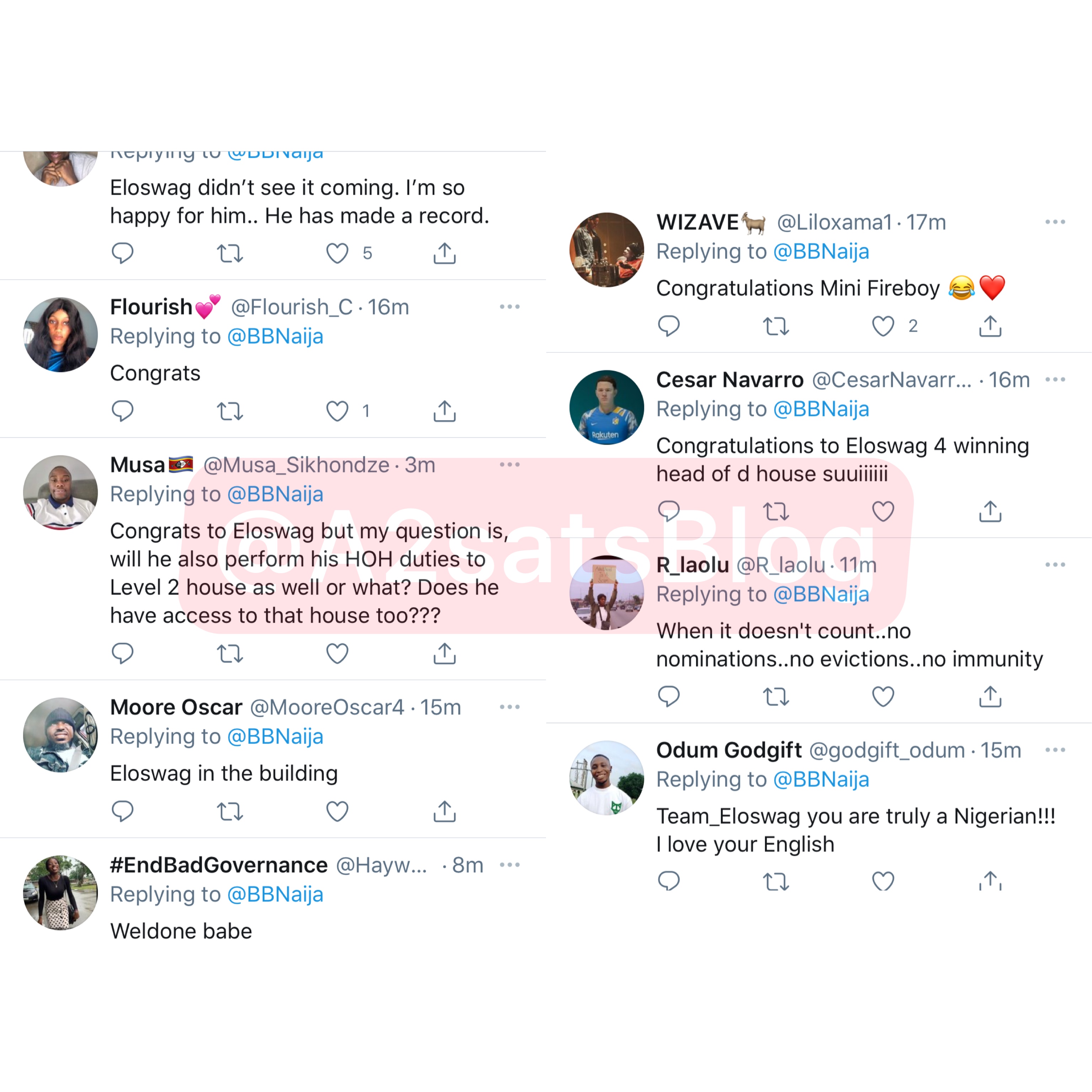Share WIZAVE's Mini Fireboy tweet

pyautogui.click(x=990, y=326)
